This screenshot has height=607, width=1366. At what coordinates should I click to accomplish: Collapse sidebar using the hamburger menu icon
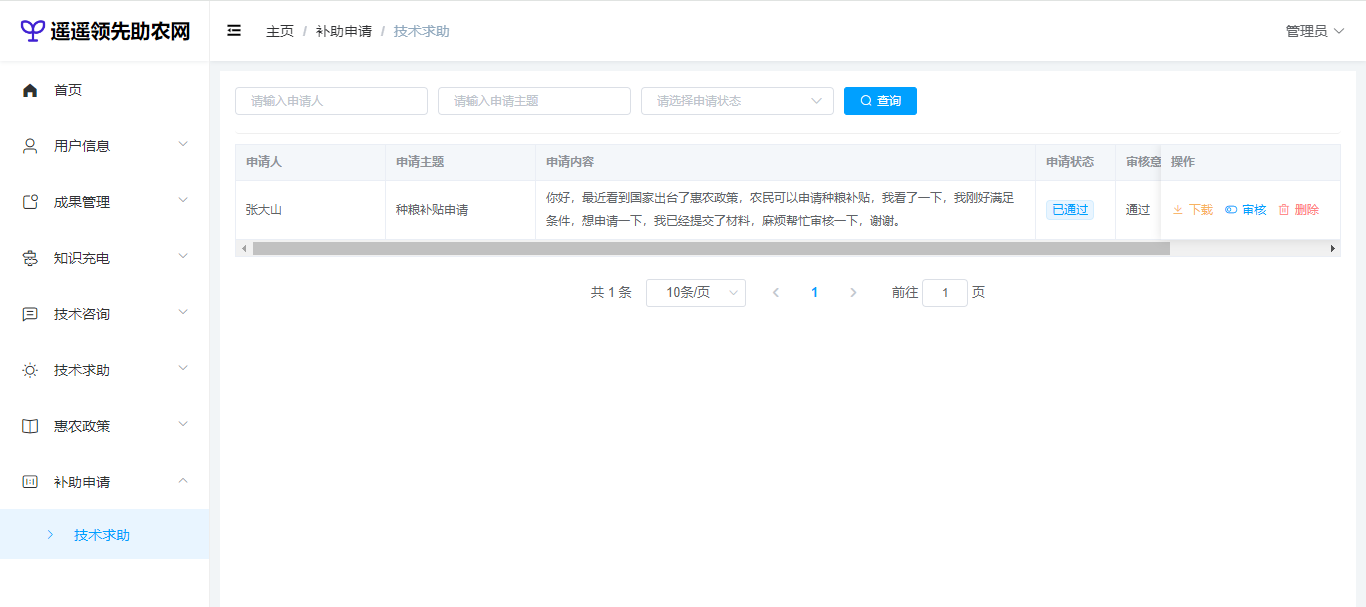coord(234,31)
